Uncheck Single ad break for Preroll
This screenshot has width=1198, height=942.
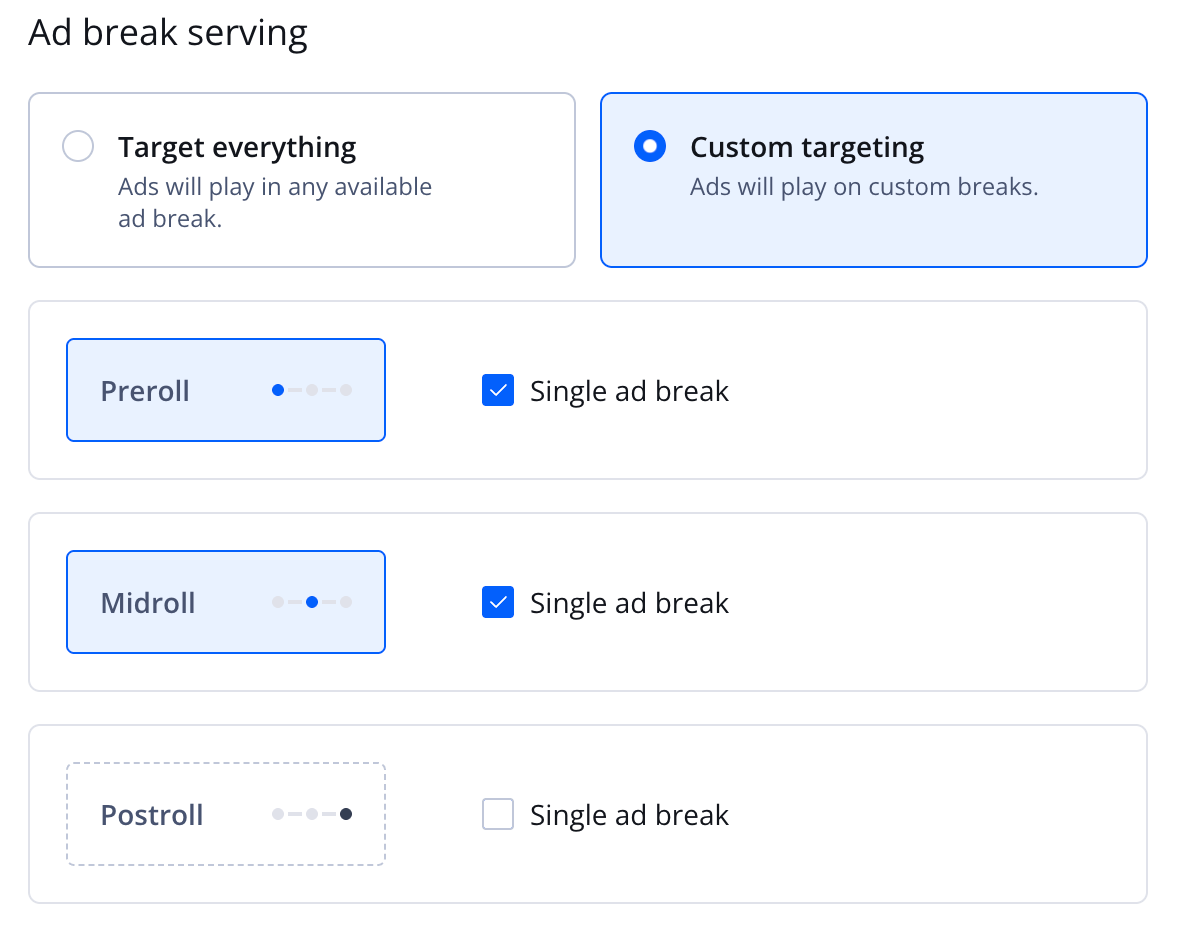pos(497,390)
